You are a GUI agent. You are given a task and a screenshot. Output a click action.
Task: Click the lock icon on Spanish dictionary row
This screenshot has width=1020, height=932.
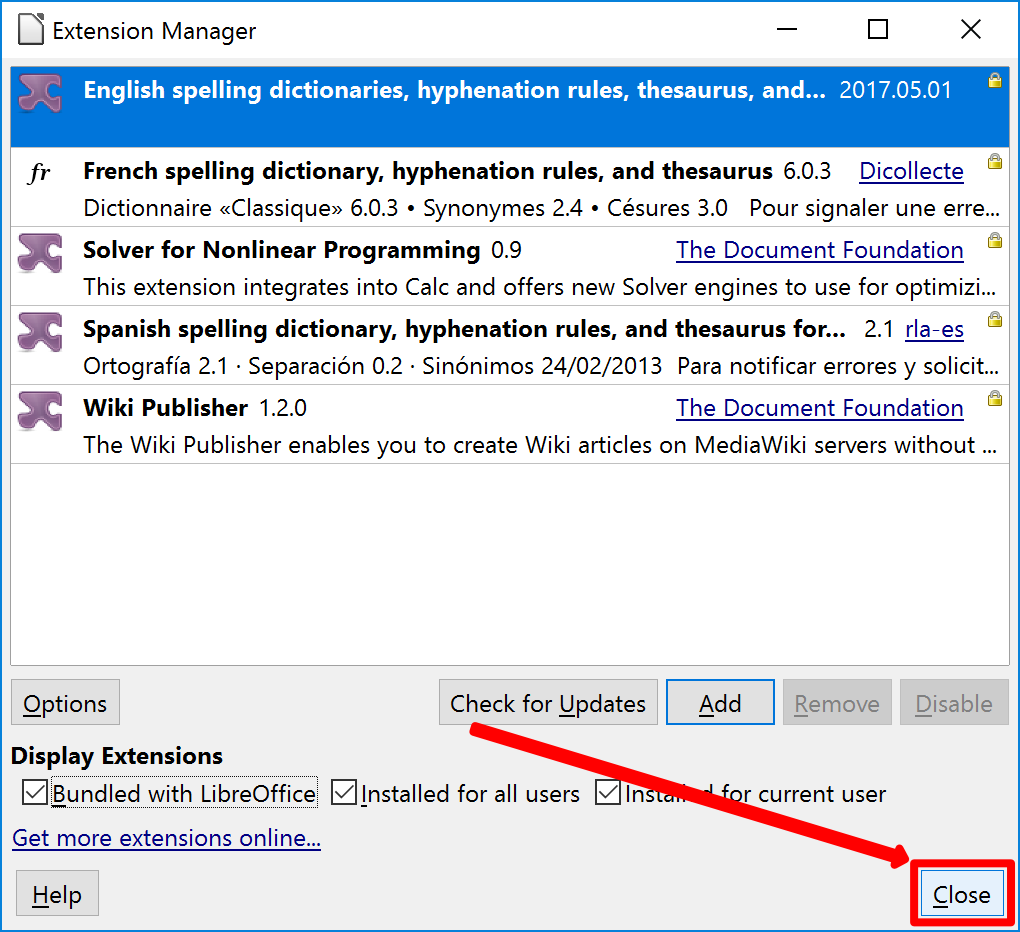point(995,319)
